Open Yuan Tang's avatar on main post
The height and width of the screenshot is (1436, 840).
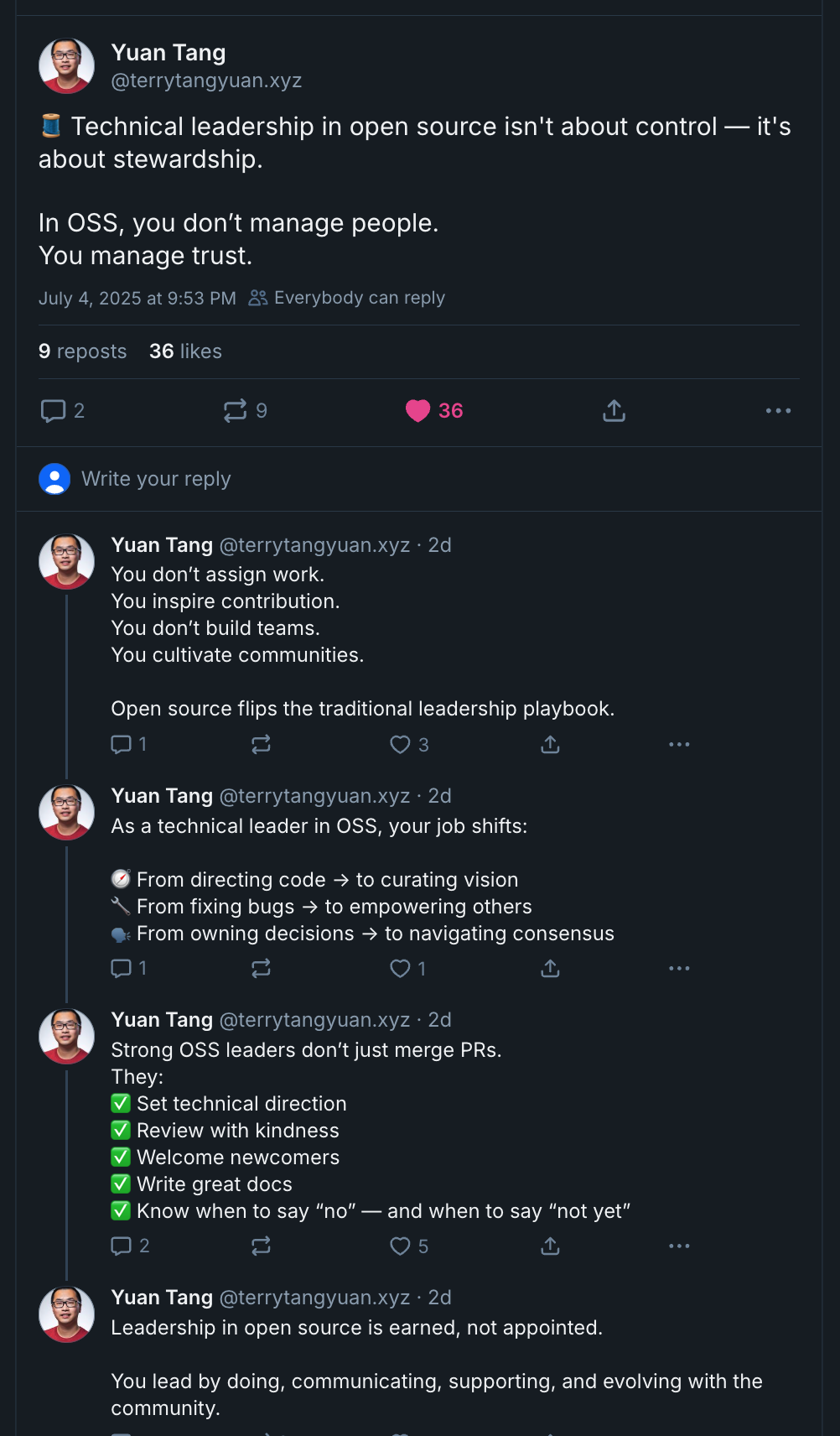click(x=66, y=65)
